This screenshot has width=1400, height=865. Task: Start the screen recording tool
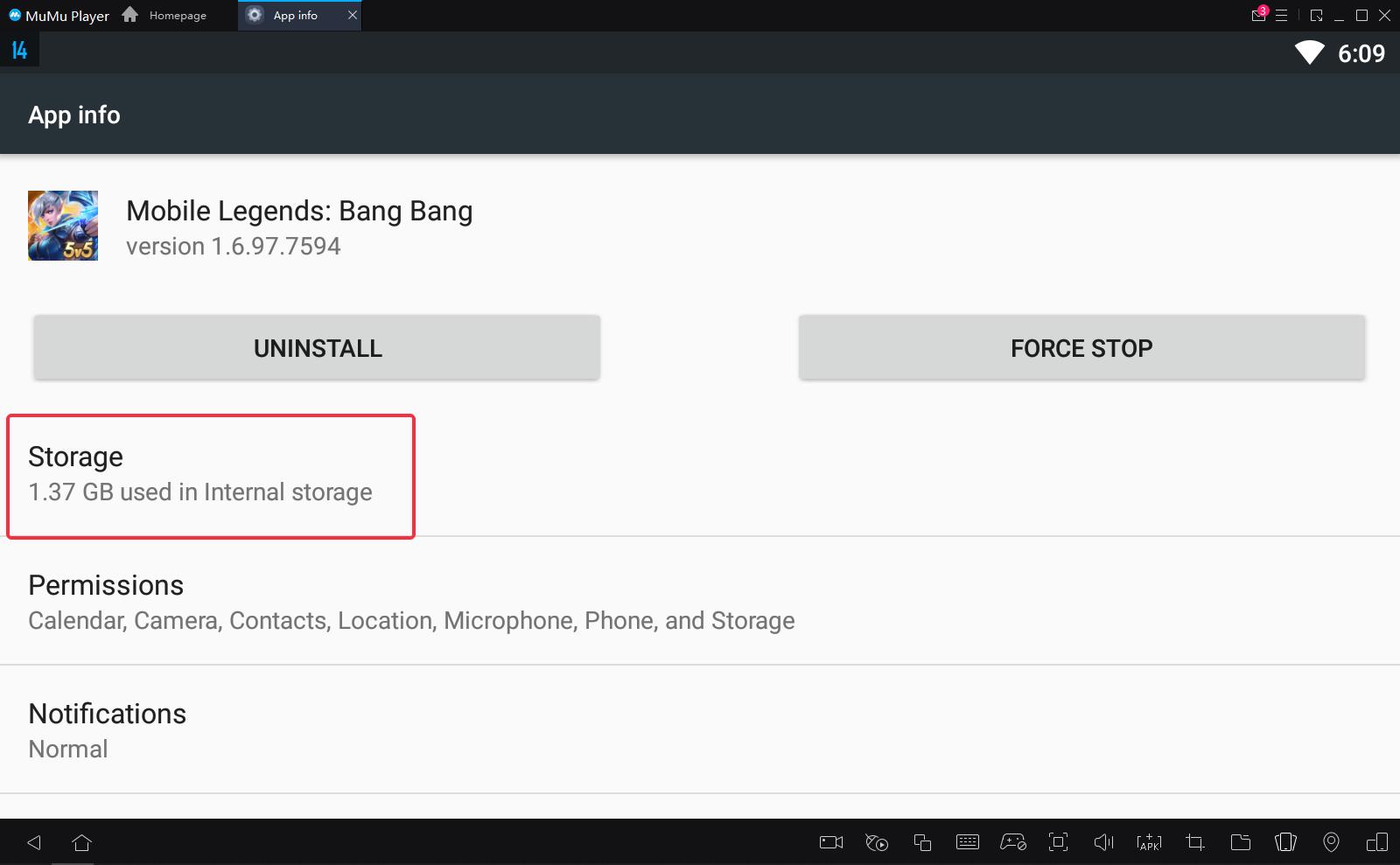[830, 842]
